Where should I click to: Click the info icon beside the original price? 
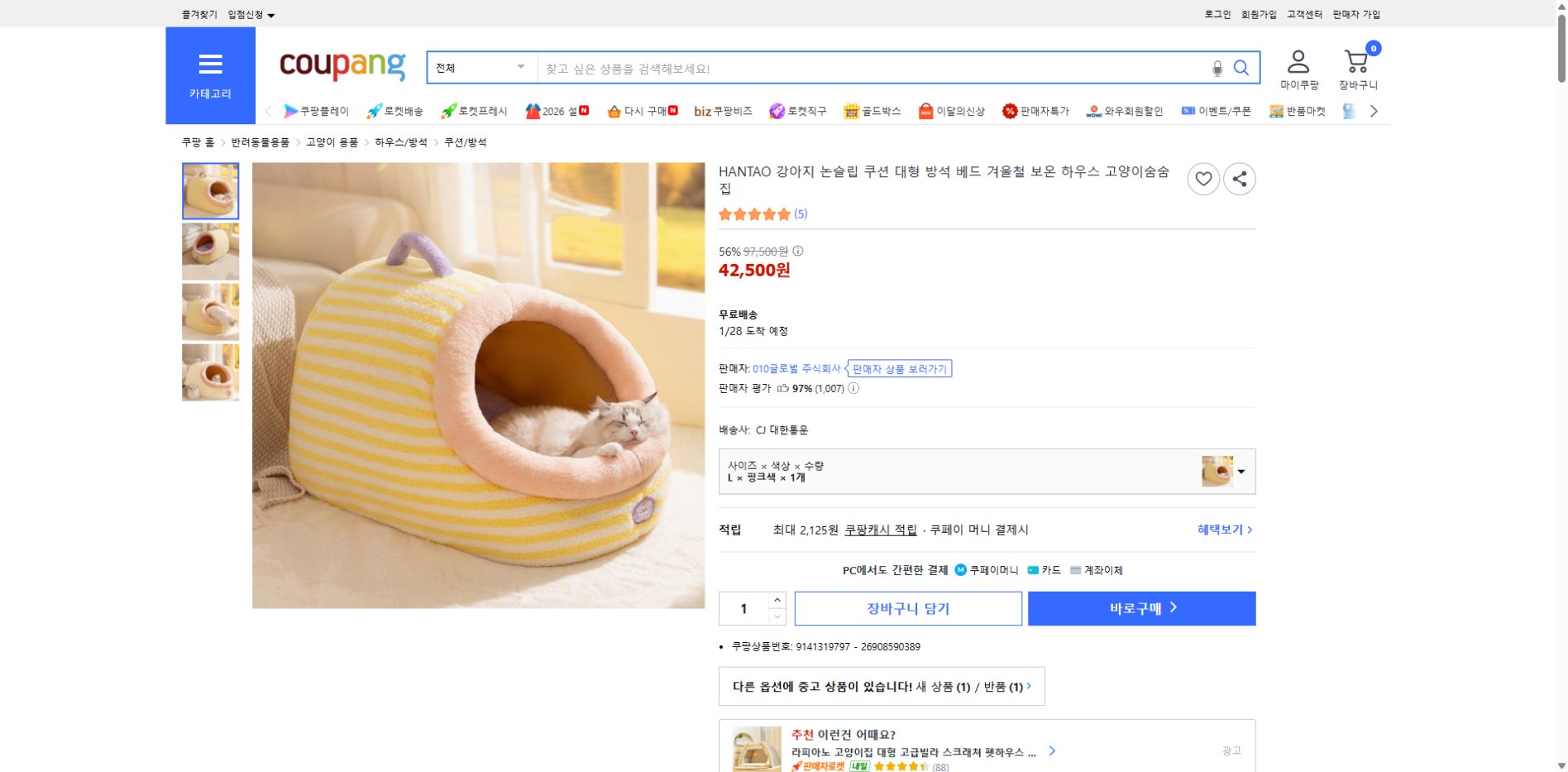[797, 252]
